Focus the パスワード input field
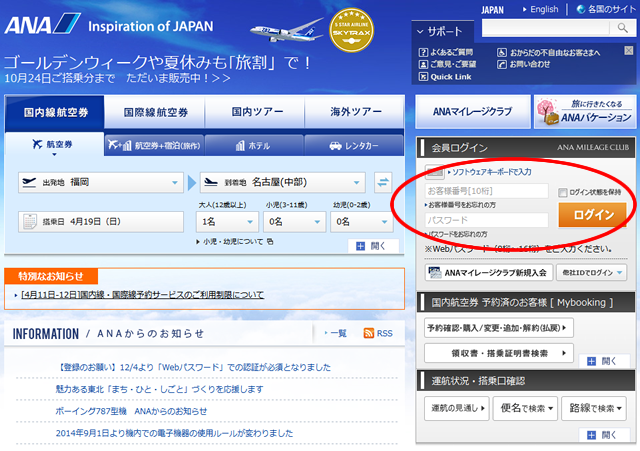The height and width of the screenshot is (451, 640). point(487,220)
